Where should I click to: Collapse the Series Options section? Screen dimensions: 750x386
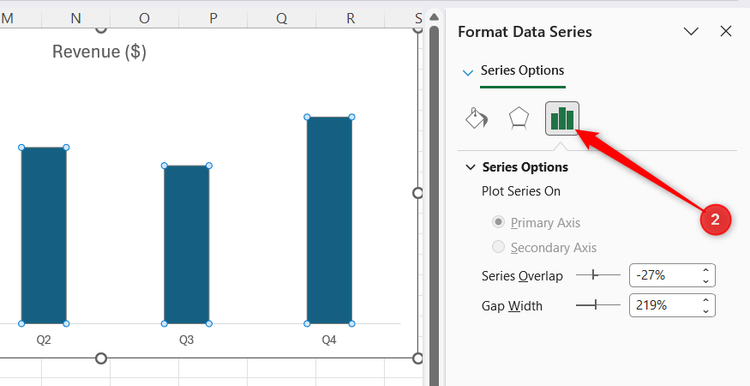point(471,167)
